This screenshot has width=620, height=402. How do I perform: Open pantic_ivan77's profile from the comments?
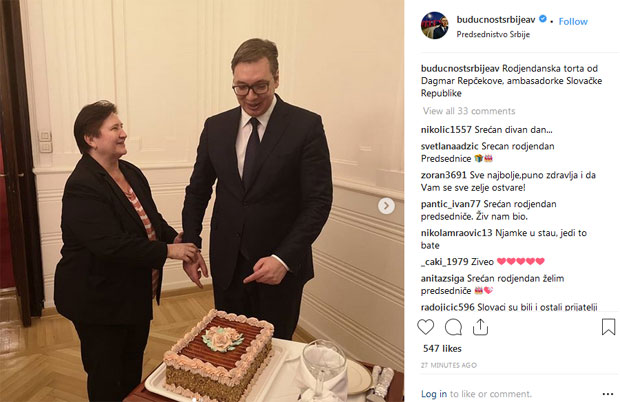(451, 204)
